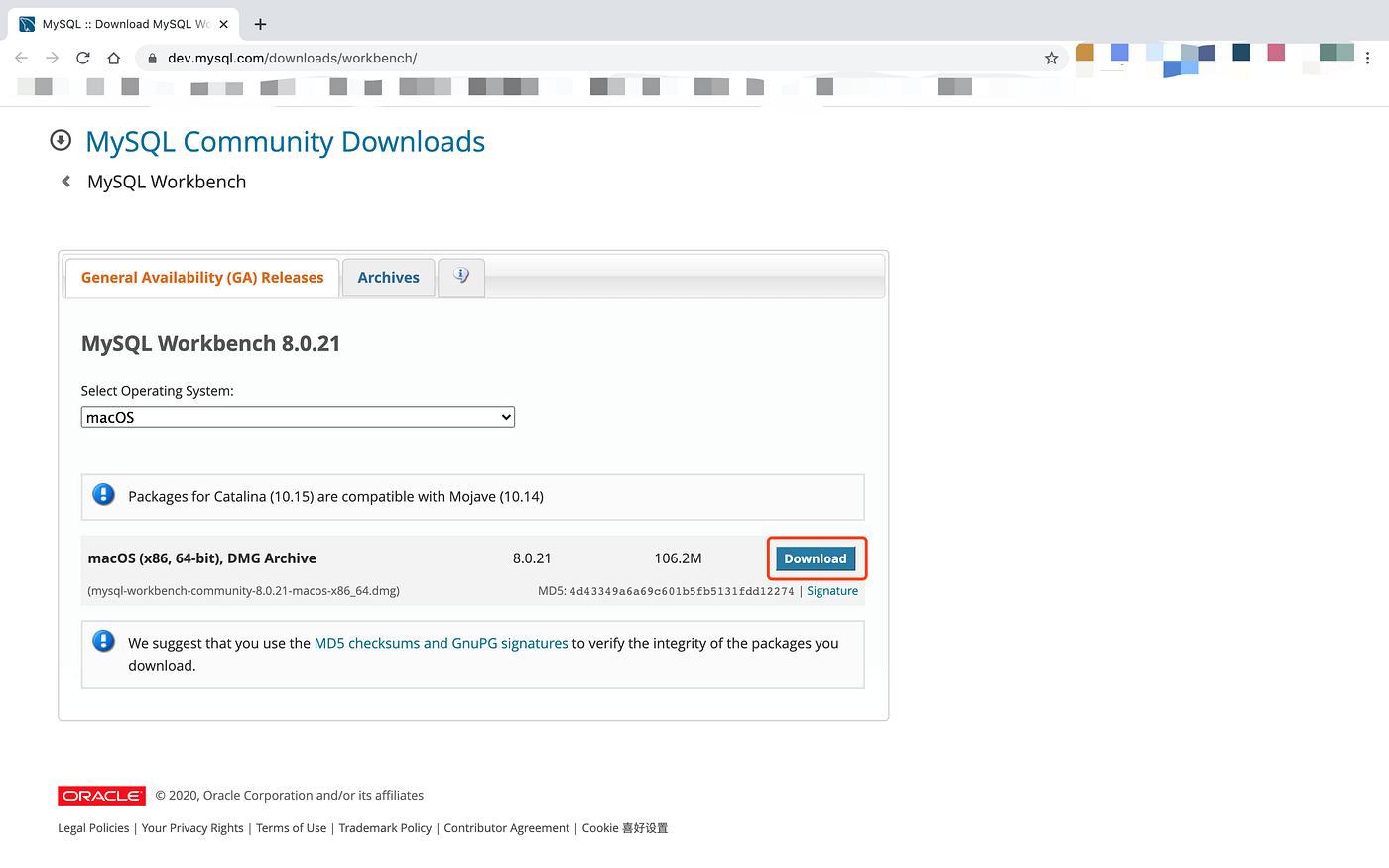Viewport: 1389px width, 868px height.
Task: Go back using the MySQL Workbench chevron
Action: (x=66, y=182)
